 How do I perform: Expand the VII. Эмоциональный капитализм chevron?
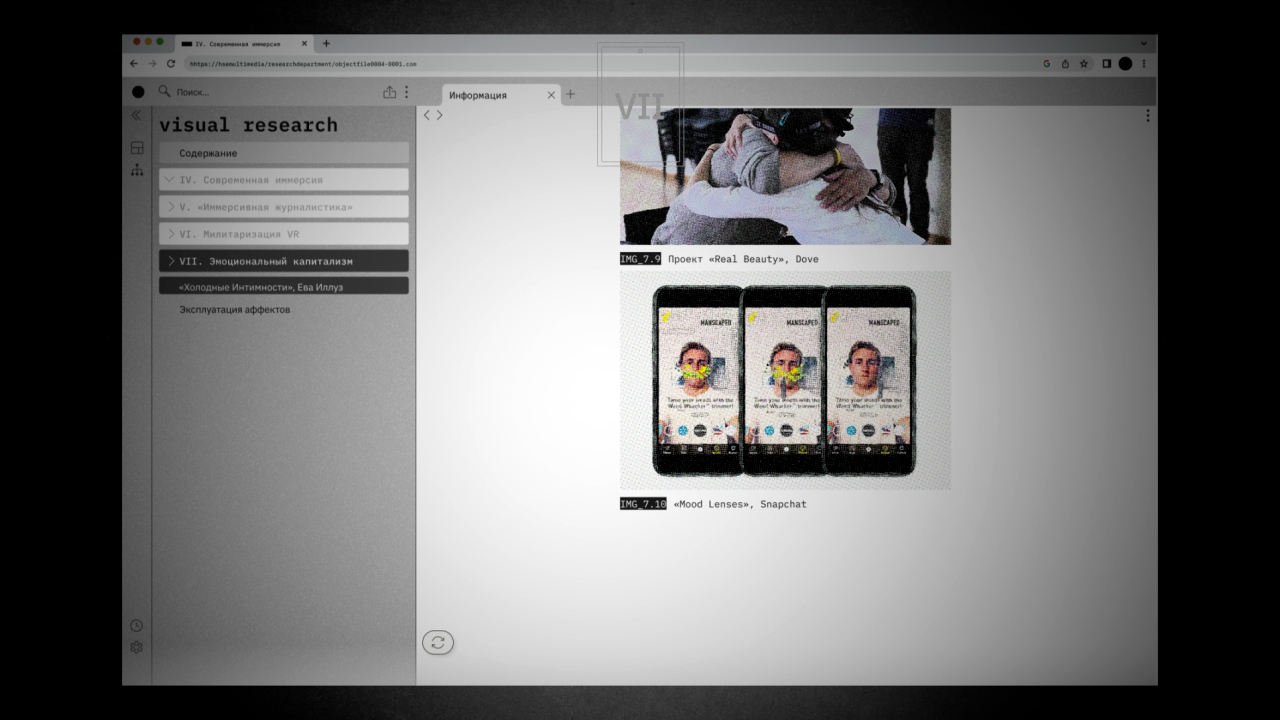(170, 261)
